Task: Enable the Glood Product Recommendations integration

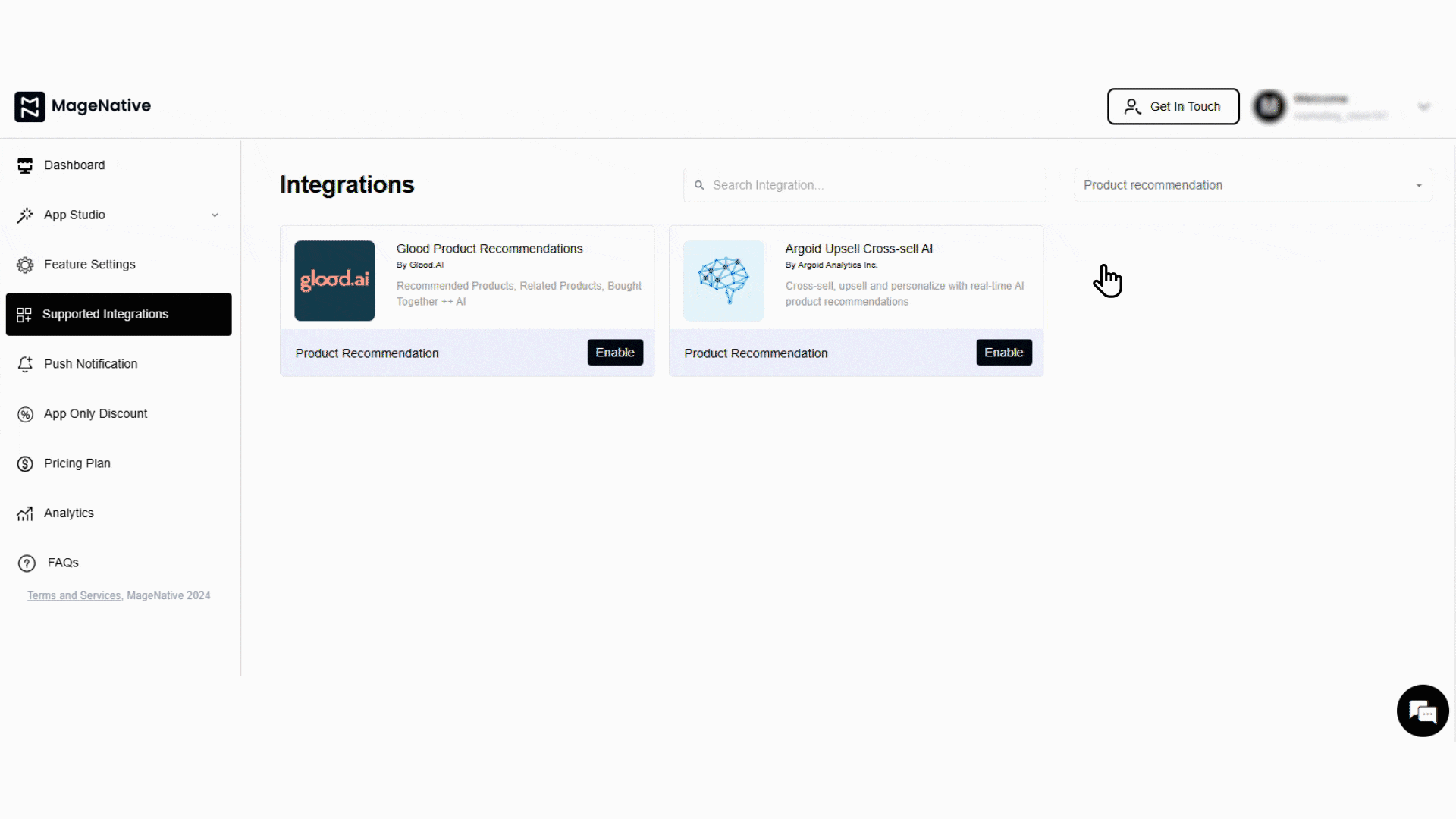Action: (615, 352)
